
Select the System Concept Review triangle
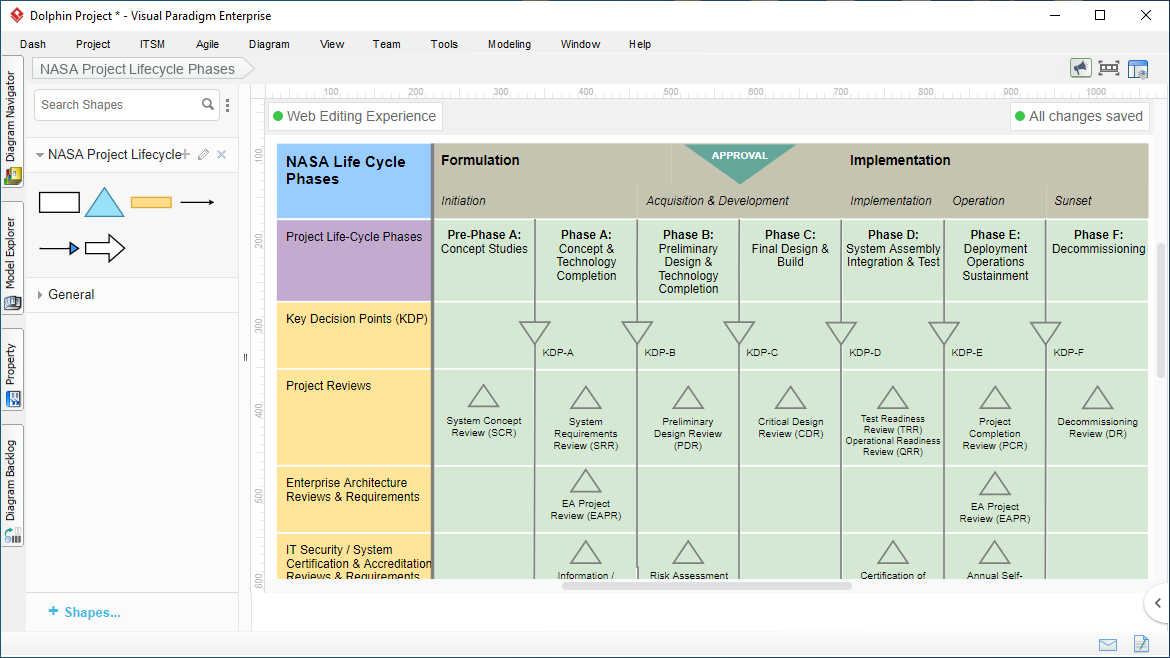[484, 397]
